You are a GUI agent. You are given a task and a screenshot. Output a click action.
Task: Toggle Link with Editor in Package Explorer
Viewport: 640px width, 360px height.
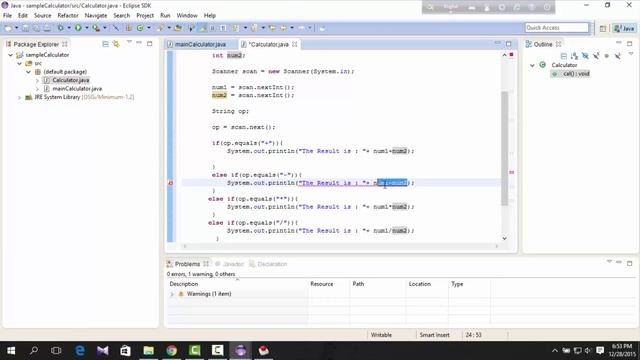[x=116, y=44]
